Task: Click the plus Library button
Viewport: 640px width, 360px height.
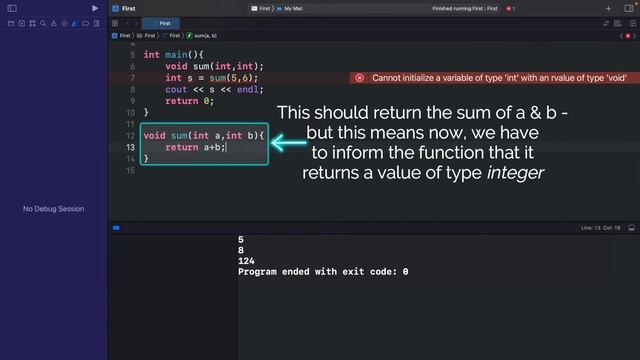Action: click(x=608, y=8)
